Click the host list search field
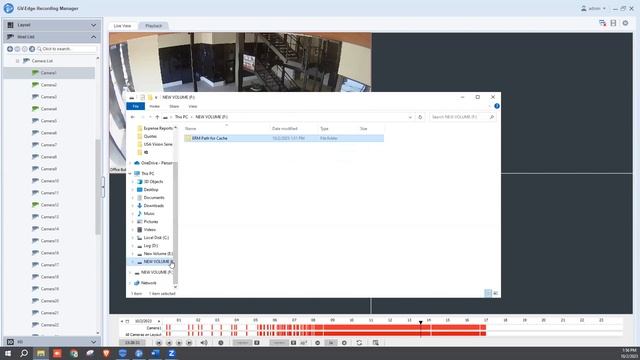640x360 pixels. coord(67,49)
